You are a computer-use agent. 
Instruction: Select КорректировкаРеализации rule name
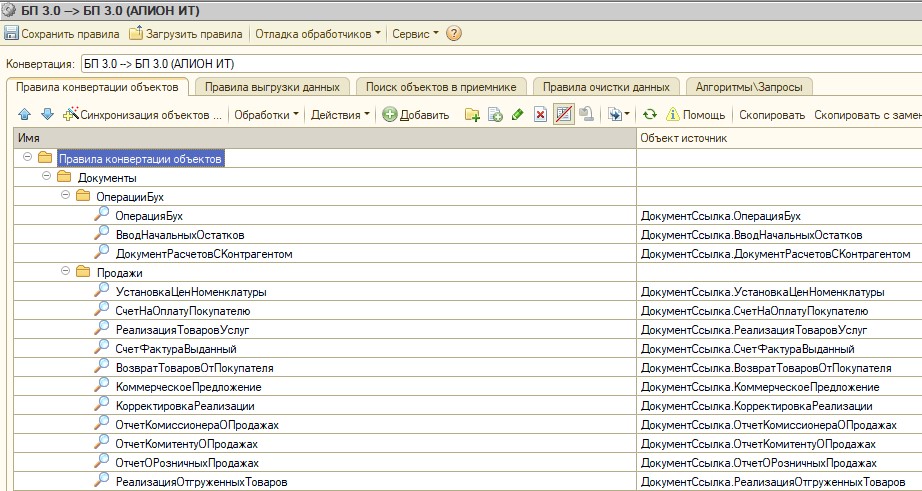[x=185, y=406]
